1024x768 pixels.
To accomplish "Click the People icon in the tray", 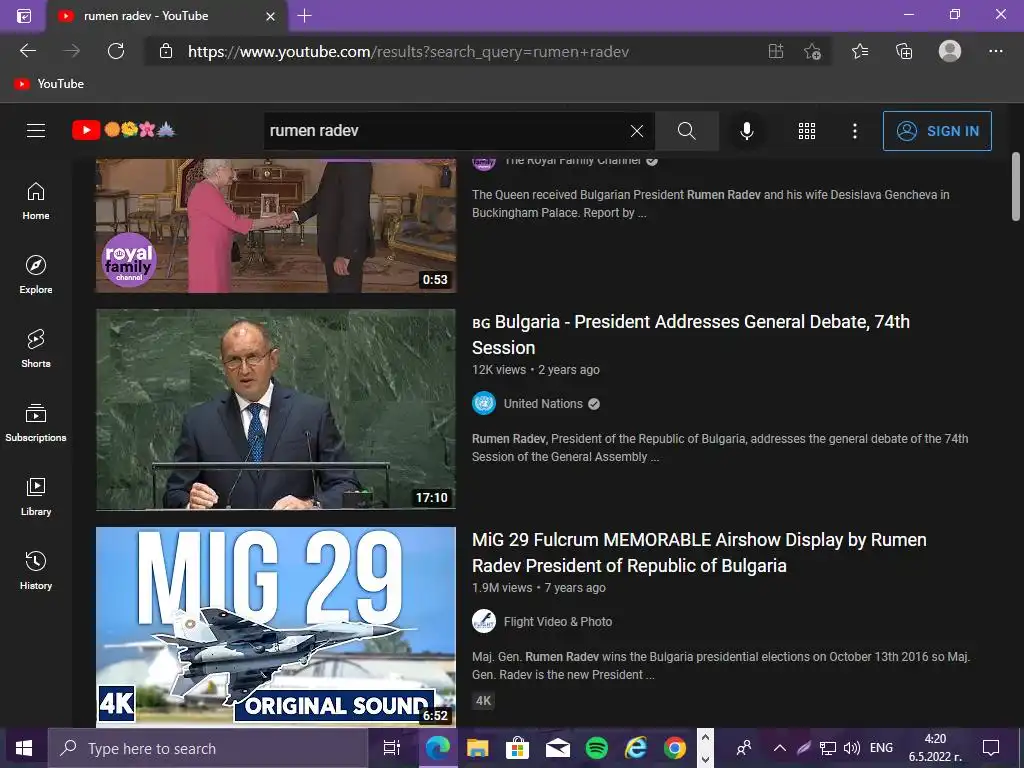I will click(743, 748).
